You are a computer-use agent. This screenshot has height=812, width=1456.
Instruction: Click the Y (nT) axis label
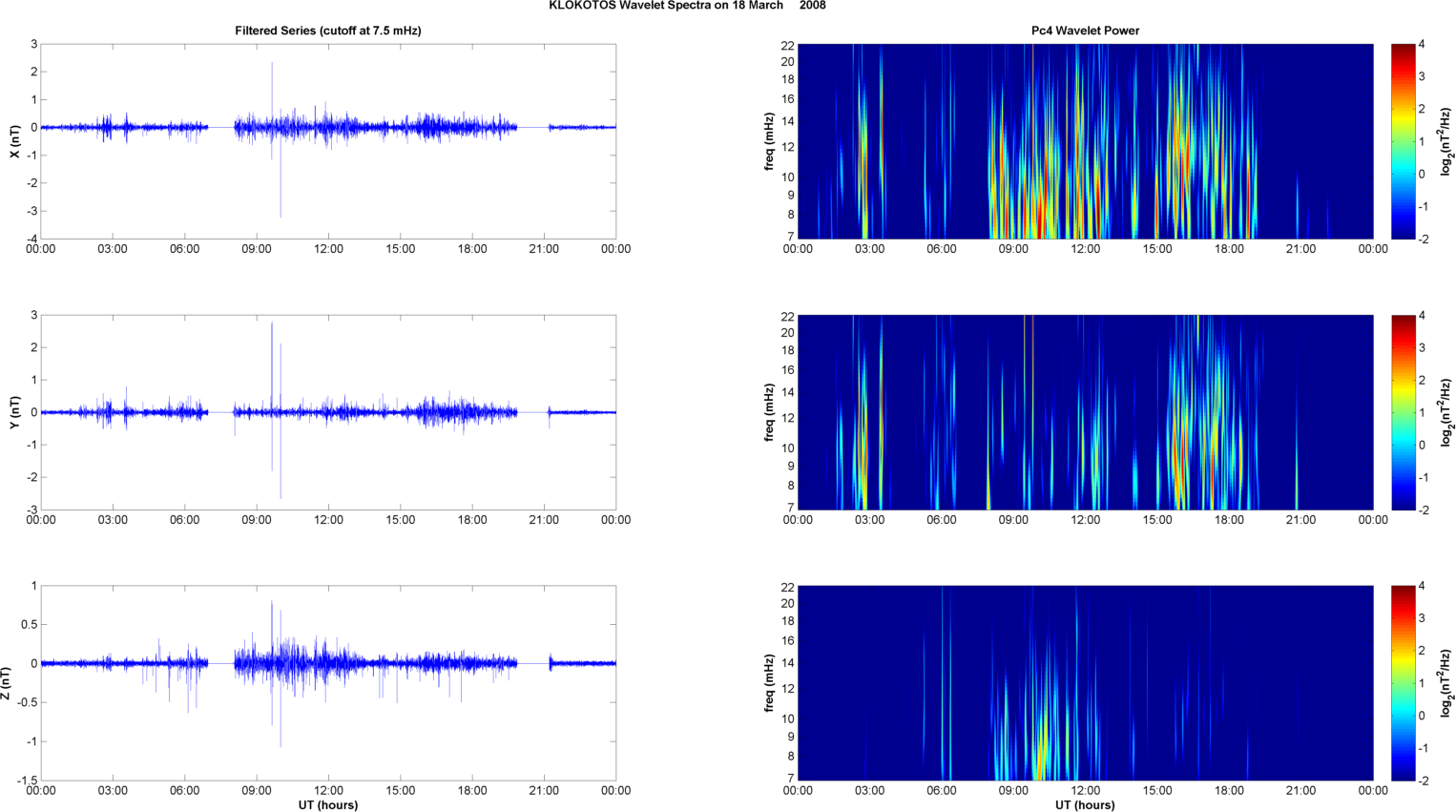[x=14, y=412]
